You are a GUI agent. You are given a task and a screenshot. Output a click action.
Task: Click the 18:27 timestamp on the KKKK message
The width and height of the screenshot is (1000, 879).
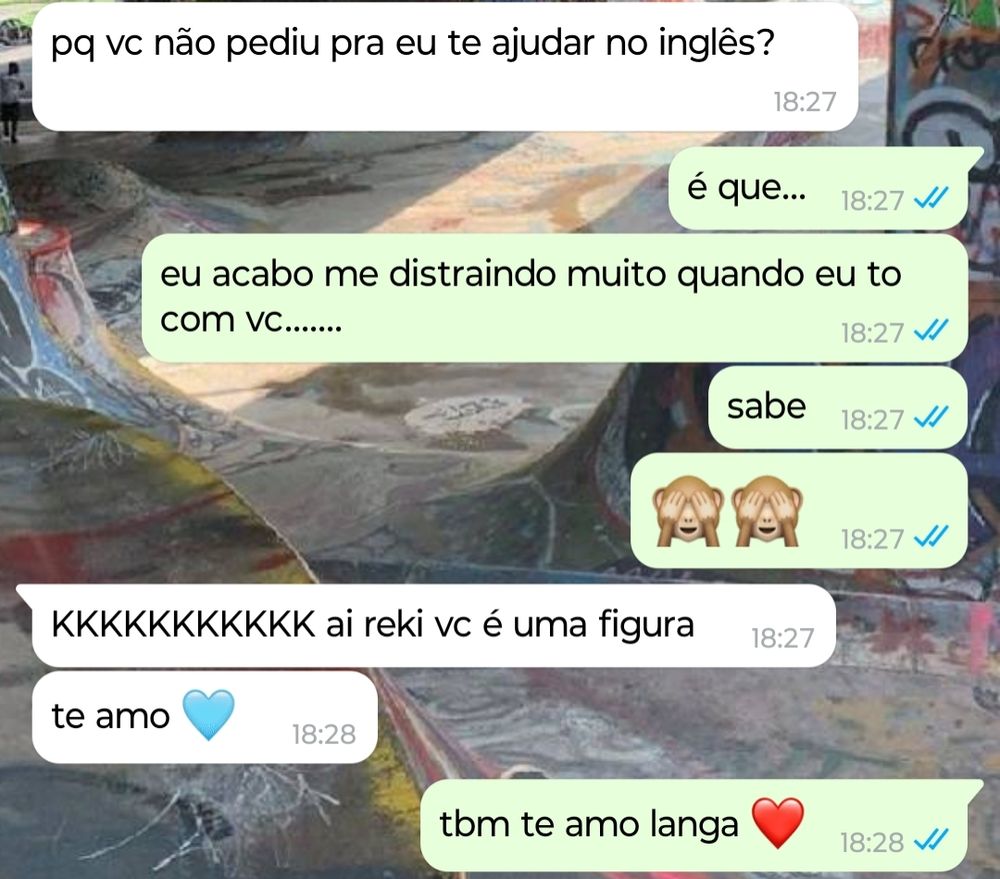(783, 639)
